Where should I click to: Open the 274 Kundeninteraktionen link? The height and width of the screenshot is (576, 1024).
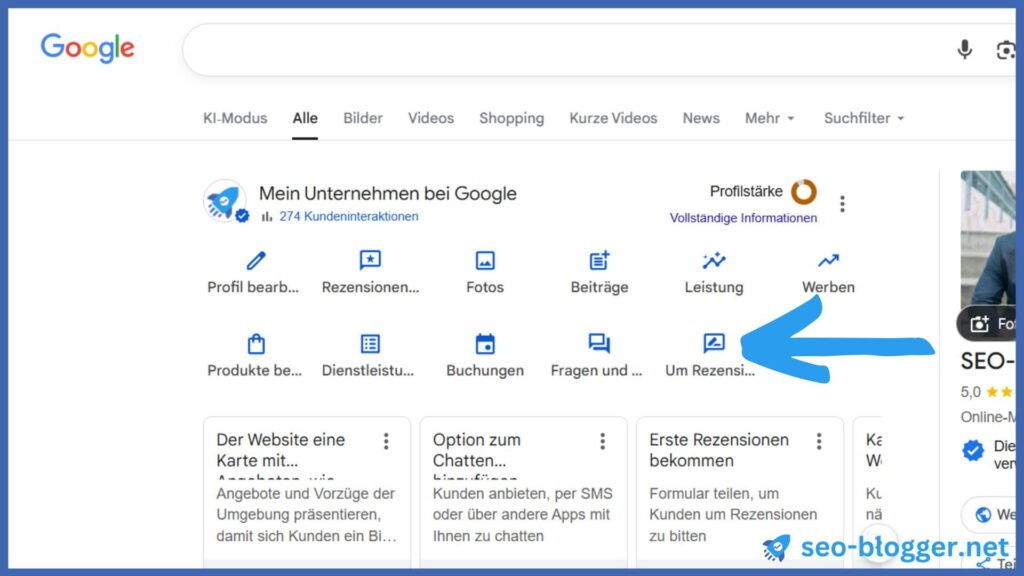[x=348, y=216]
